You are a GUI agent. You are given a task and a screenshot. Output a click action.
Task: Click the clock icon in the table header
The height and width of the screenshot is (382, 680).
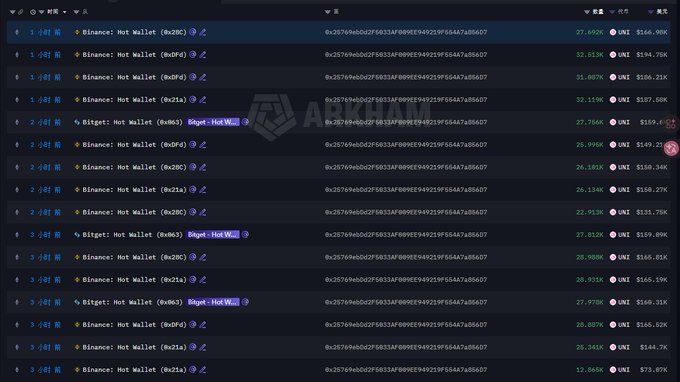click(33, 12)
